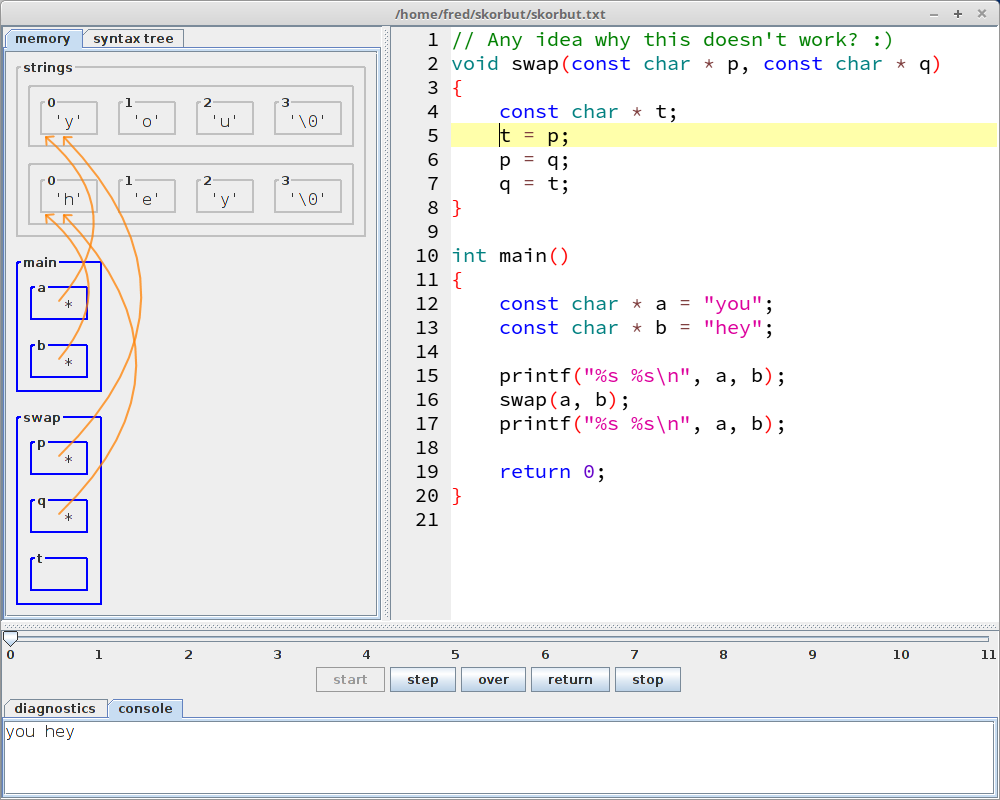Switch to the syntax tree tab
Screen dimensions: 1000x800
coord(133,39)
